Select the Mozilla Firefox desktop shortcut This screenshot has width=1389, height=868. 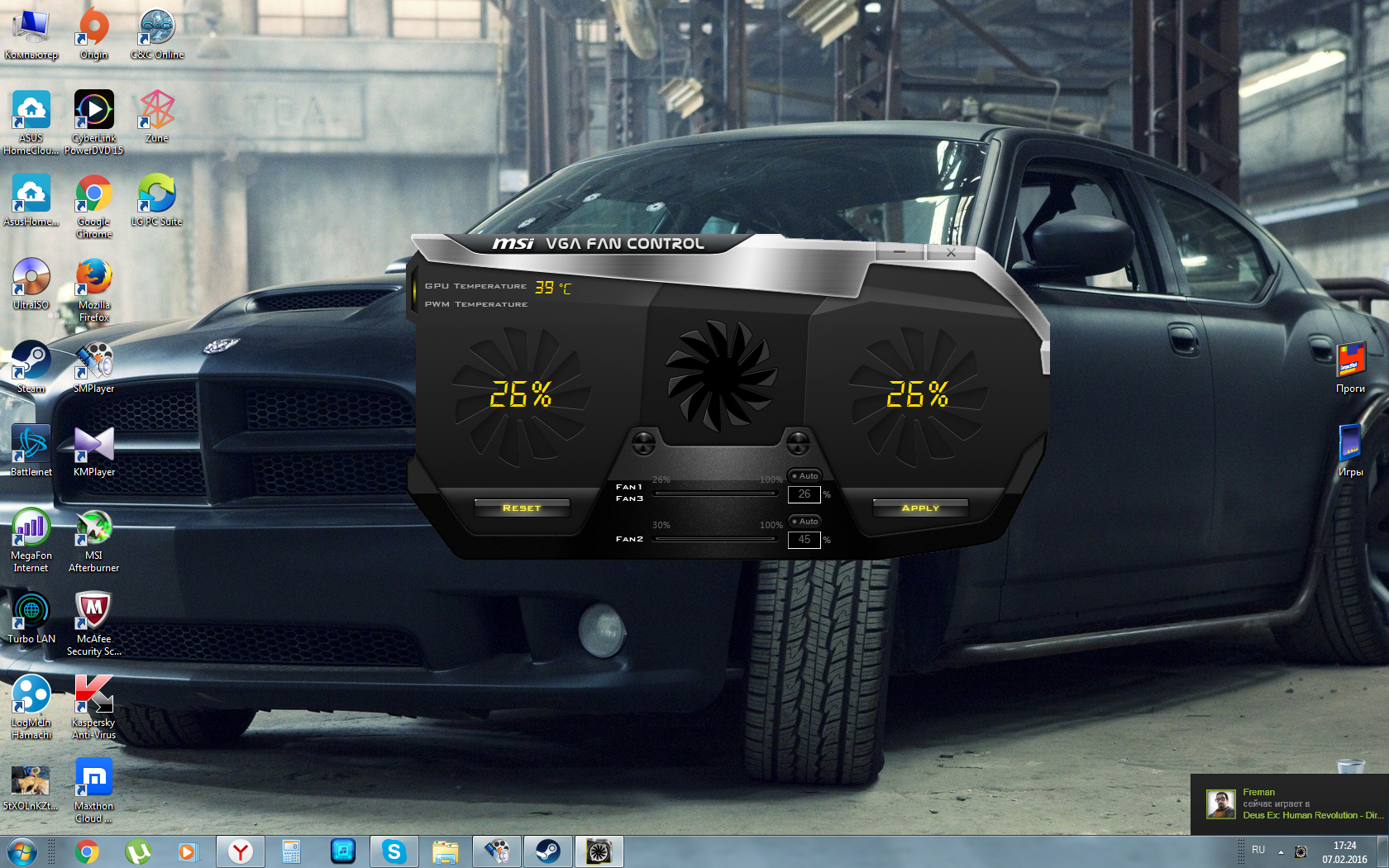[94, 289]
